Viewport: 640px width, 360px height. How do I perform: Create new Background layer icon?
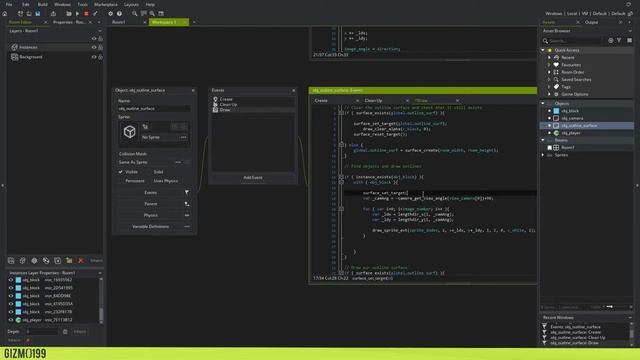point(11,260)
